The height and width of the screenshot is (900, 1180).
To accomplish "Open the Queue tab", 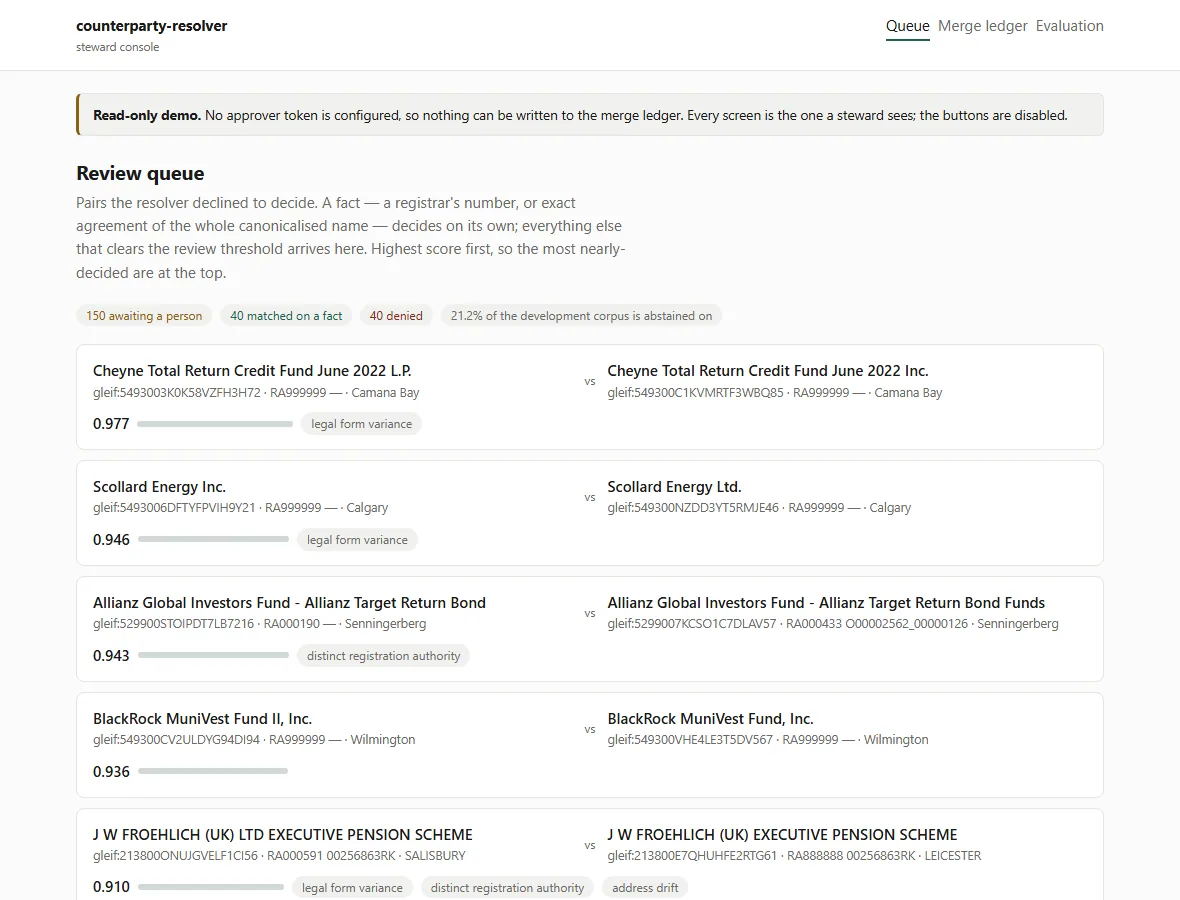I will pos(907,26).
